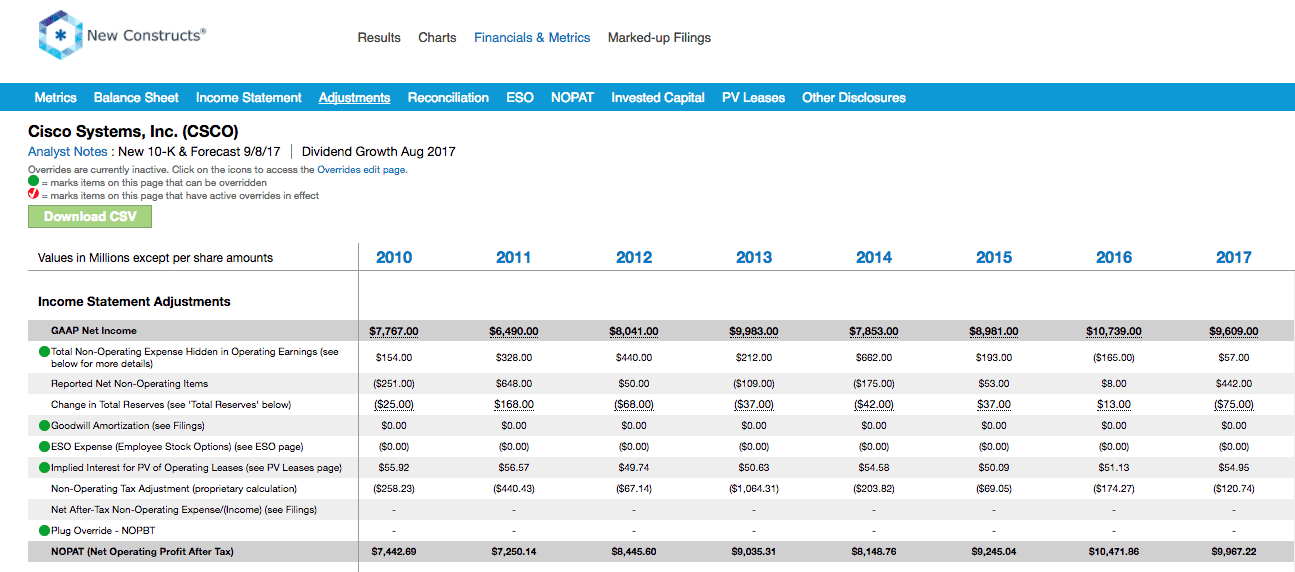Image resolution: width=1295 pixels, height=572 pixels.
Task: Click green override dot for Implied Interest
Action: [44, 468]
